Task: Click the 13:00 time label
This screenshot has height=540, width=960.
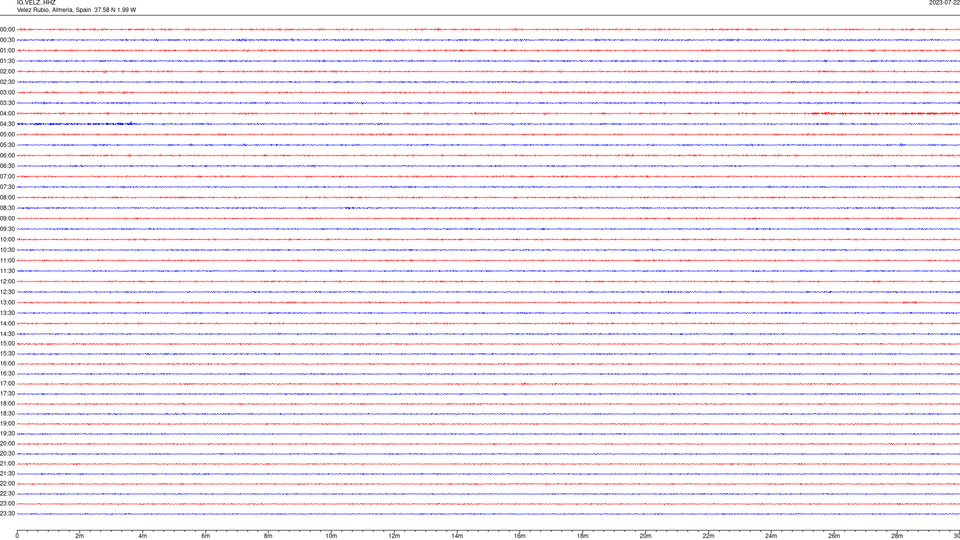Action: (7, 302)
